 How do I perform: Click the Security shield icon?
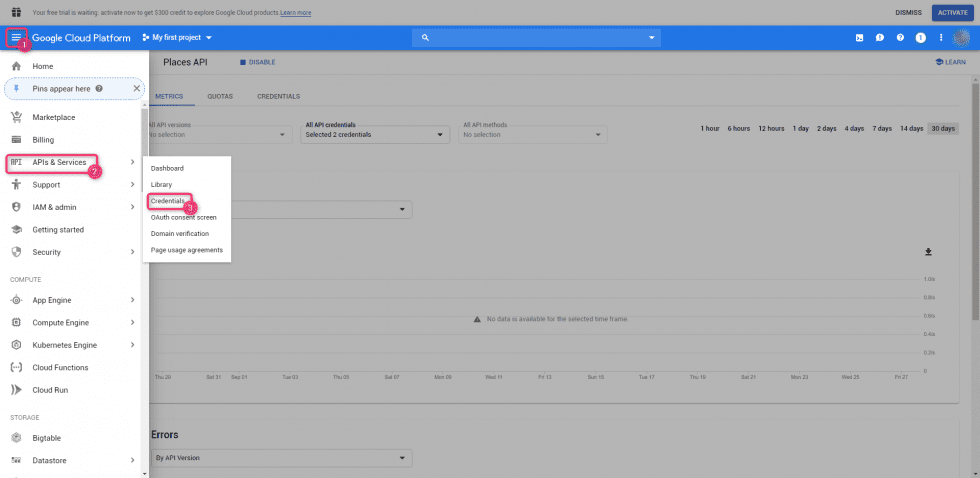[17, 252]
